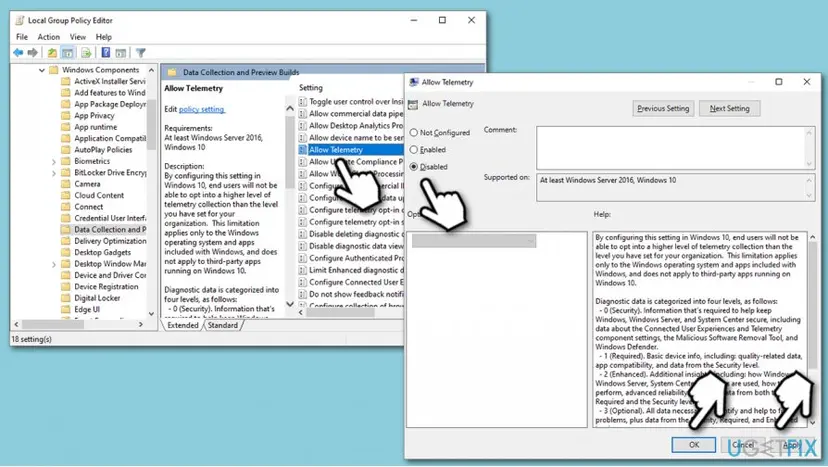This screenshot has height=467, width=828.
Task: Select the Not Configured radio button
Action: pyautogui.click(x=413, y=133)
